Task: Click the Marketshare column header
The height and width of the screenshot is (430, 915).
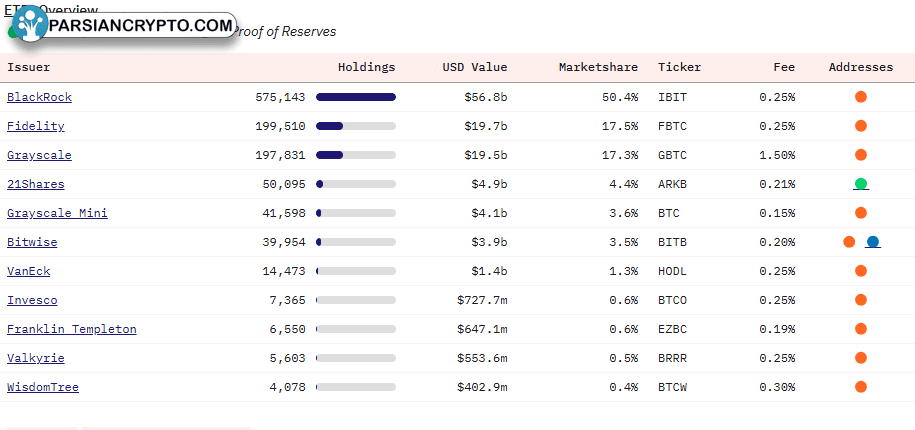Action: click(x=598, y=67)
